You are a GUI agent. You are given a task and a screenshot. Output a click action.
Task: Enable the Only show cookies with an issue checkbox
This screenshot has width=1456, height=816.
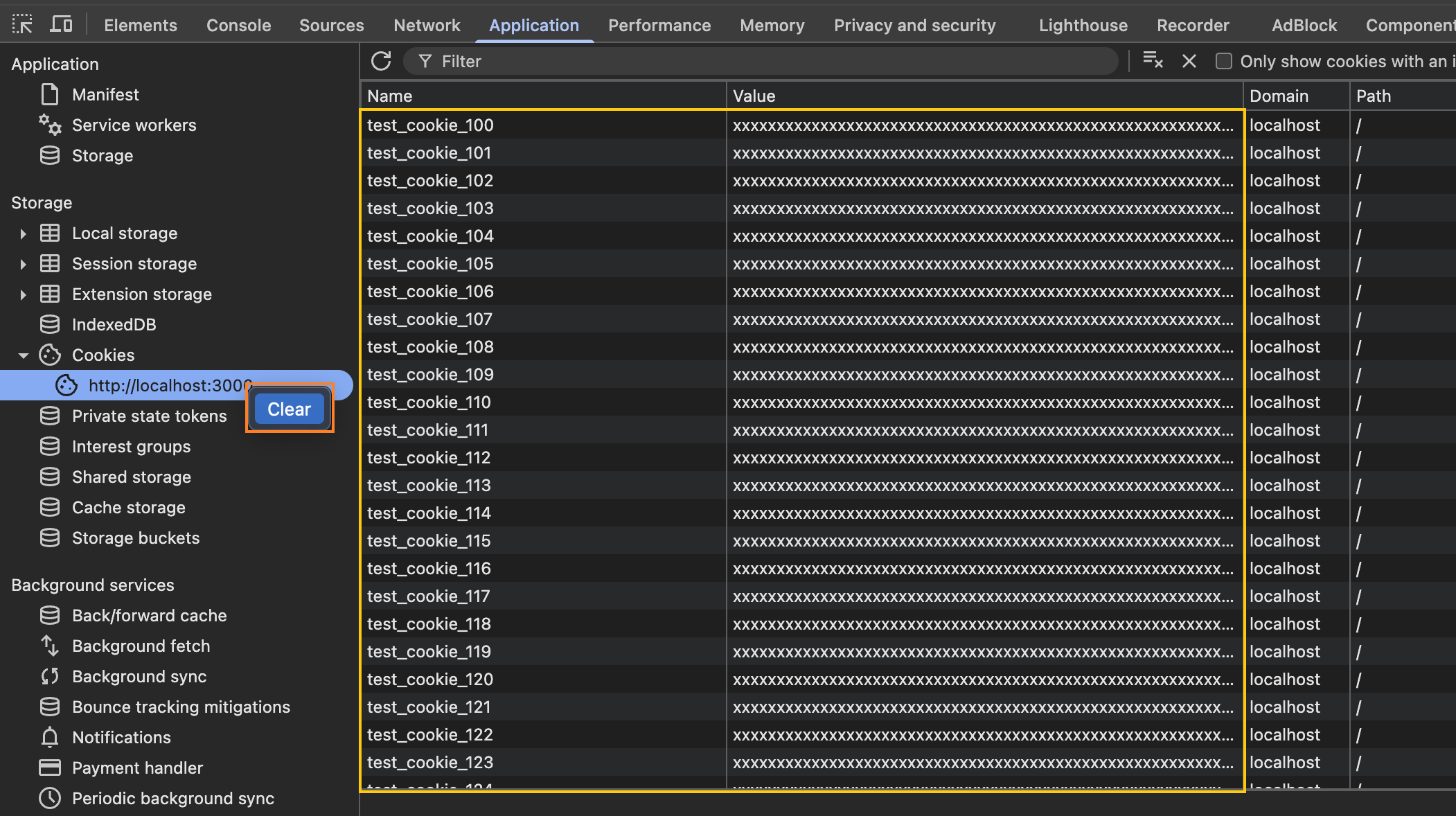1224,61
